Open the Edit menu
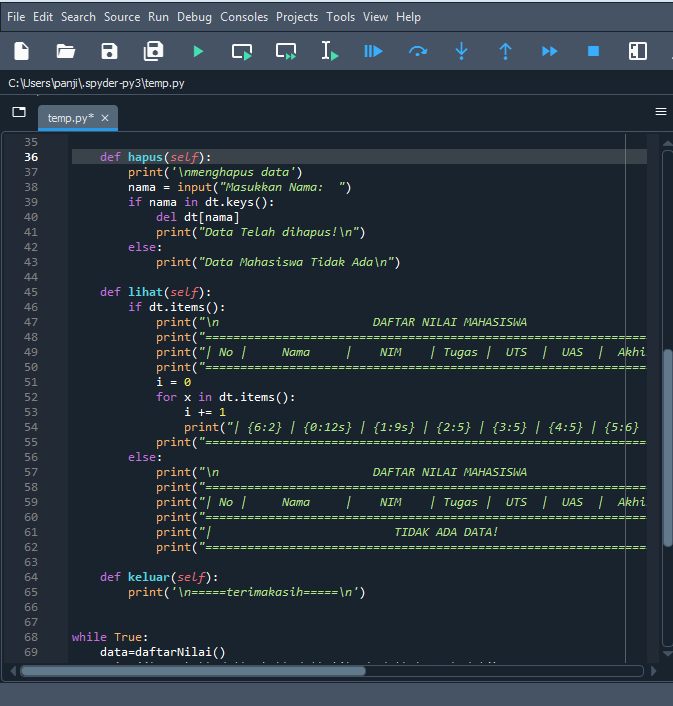Viewport: 673px width, 706px height. 43,17
